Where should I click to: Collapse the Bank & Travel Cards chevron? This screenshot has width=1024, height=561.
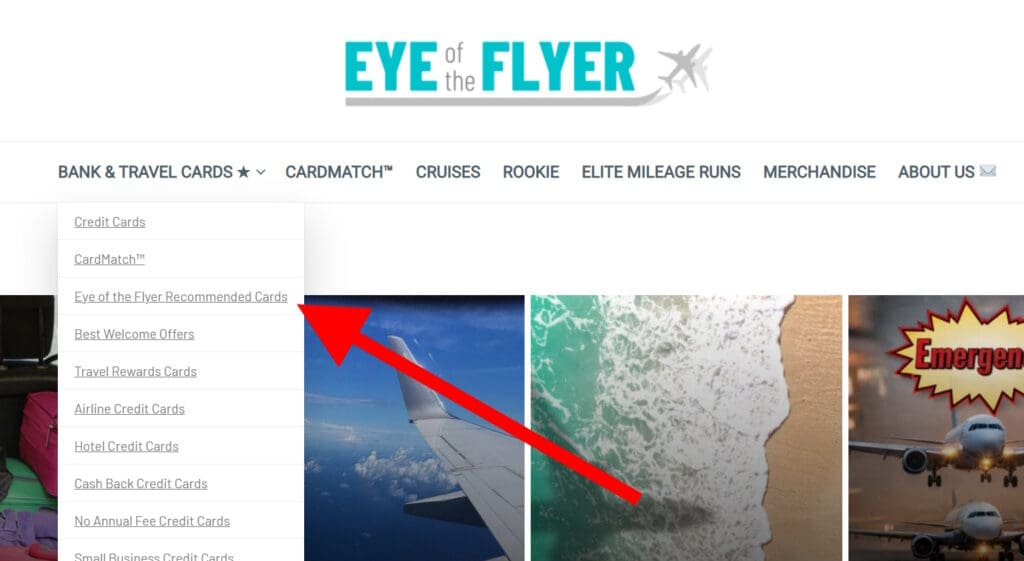pos(261,172)
